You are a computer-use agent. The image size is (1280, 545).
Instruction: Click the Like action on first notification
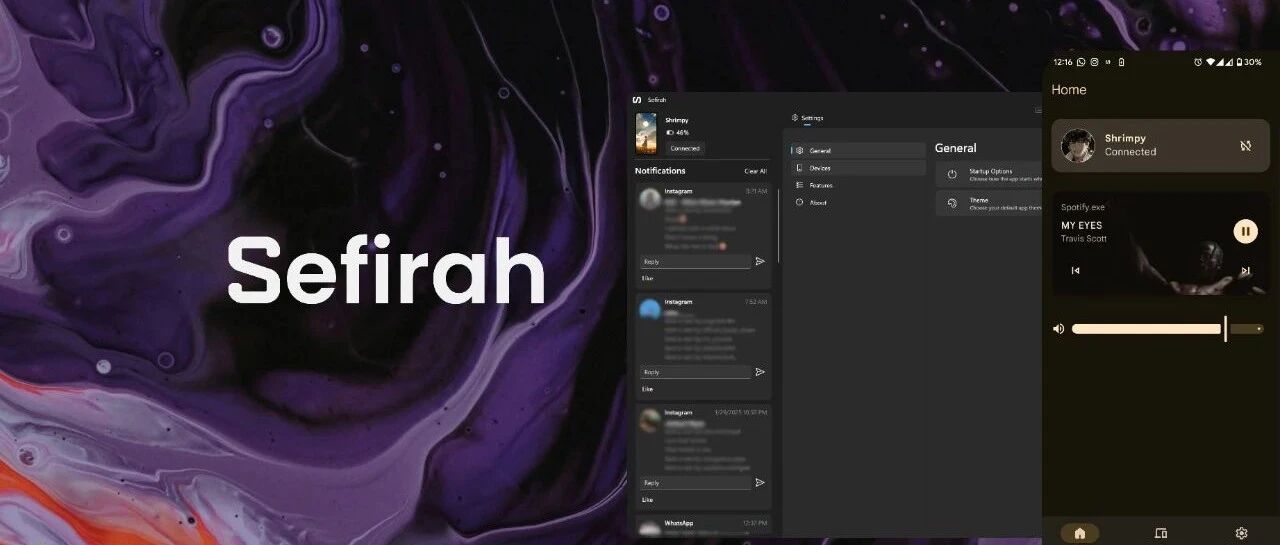(x=647, y=278)
